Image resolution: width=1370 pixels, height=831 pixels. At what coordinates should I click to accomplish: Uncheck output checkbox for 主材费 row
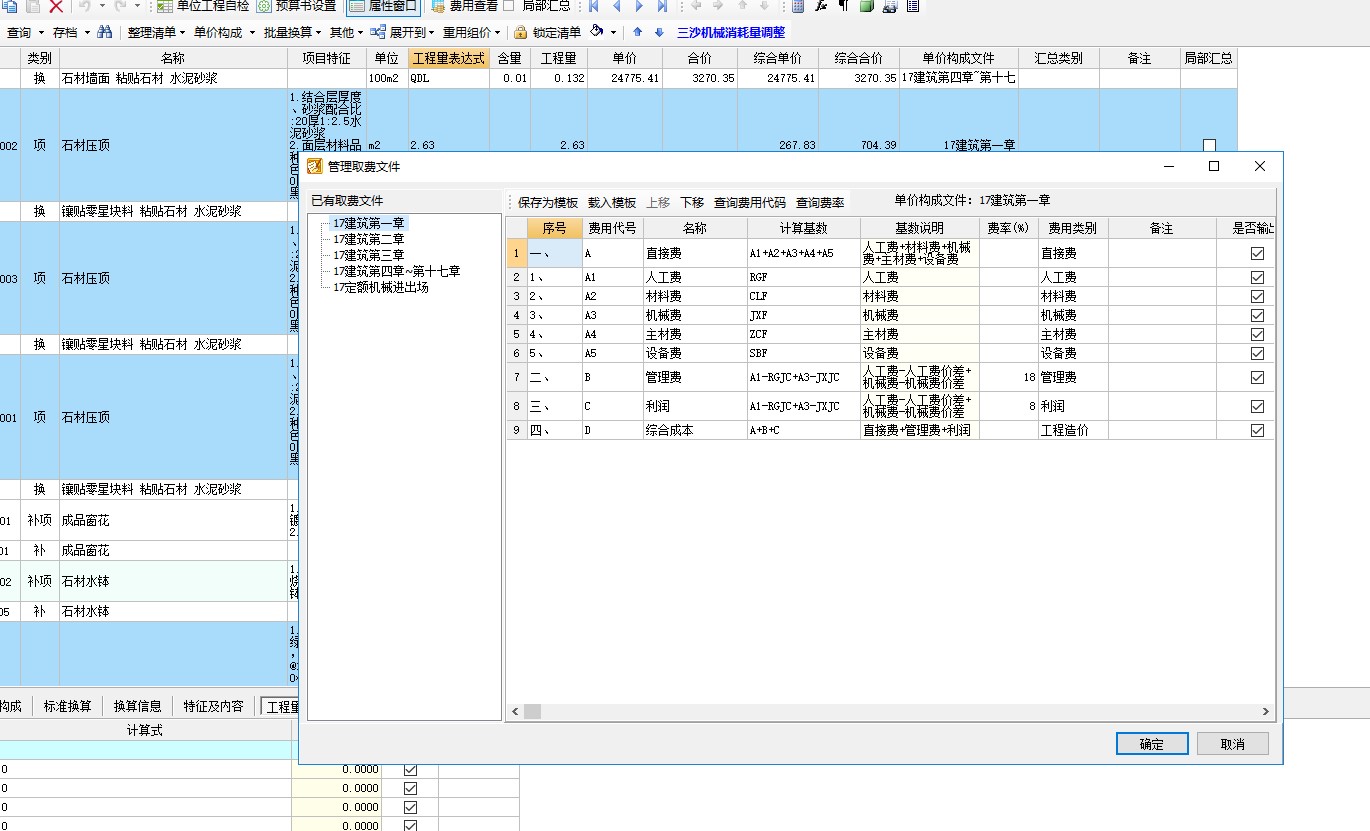1257,334
